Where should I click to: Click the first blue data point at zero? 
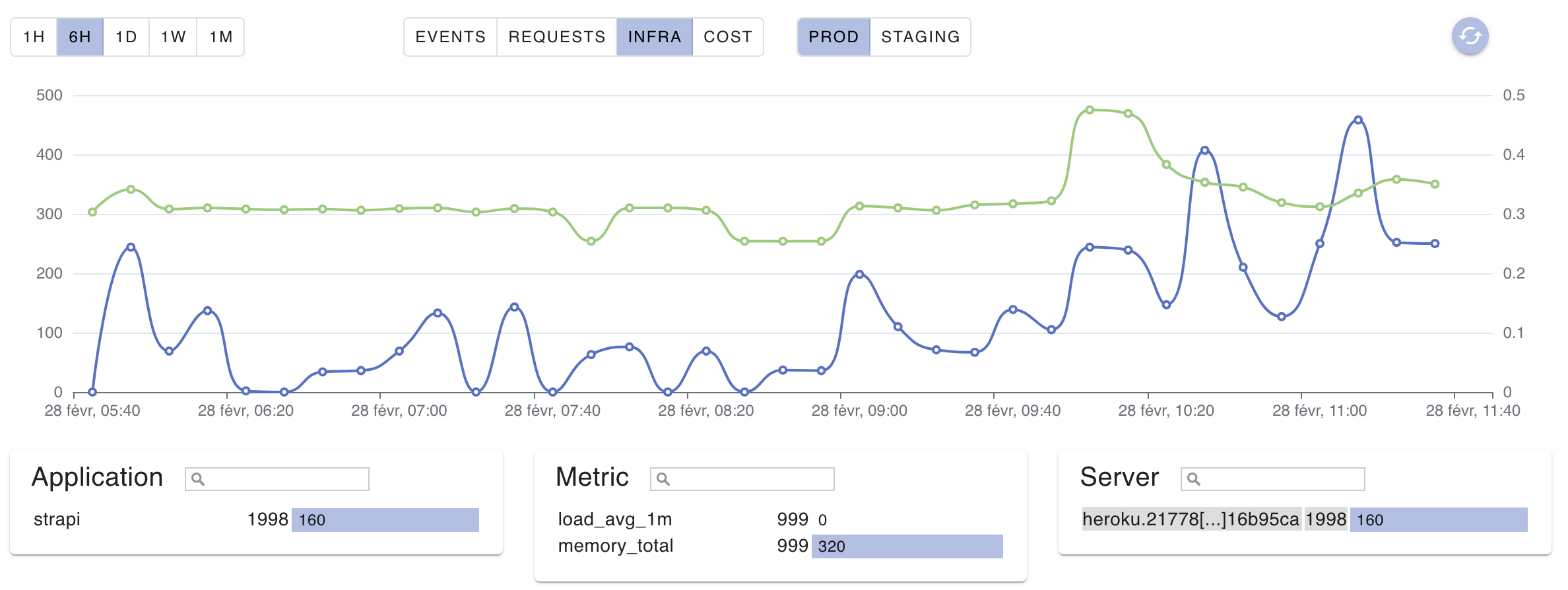pyautogui.click(x=92, y=392)
